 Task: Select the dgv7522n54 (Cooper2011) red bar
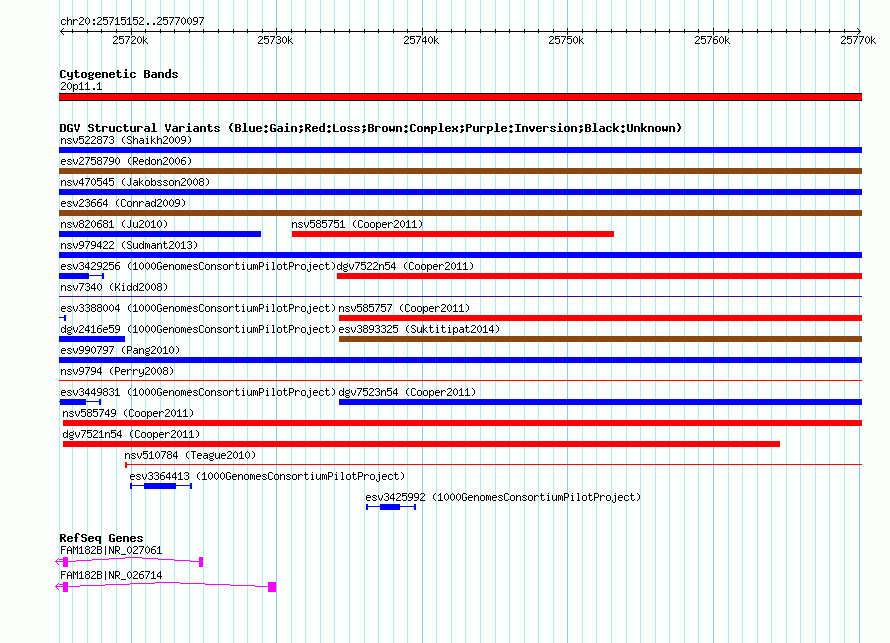click(x=599, y=276)
